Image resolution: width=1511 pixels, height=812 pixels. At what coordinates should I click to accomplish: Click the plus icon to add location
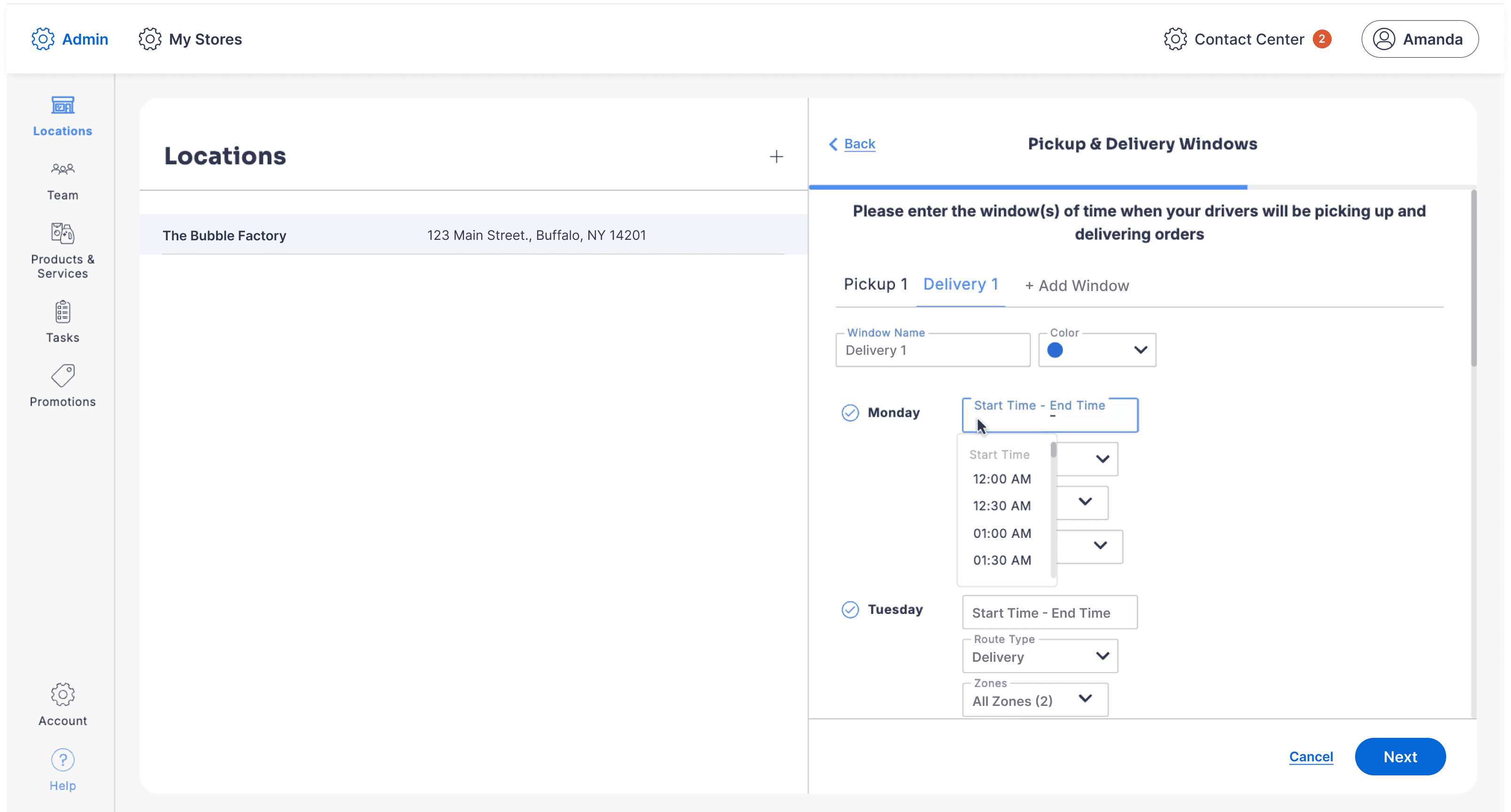776,157
